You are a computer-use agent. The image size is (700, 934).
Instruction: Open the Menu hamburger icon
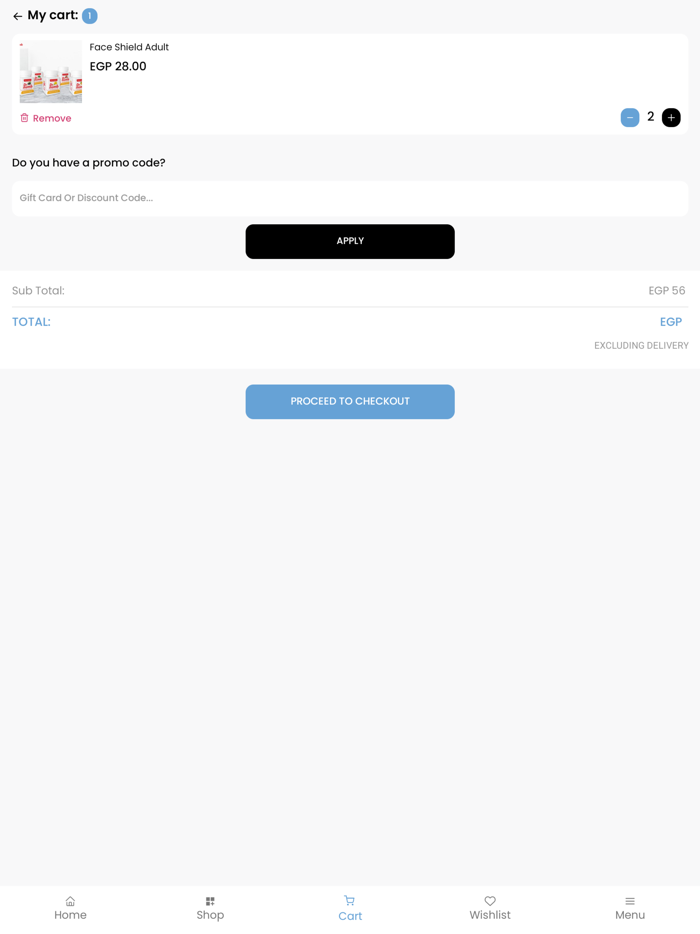tap(630, 901)
